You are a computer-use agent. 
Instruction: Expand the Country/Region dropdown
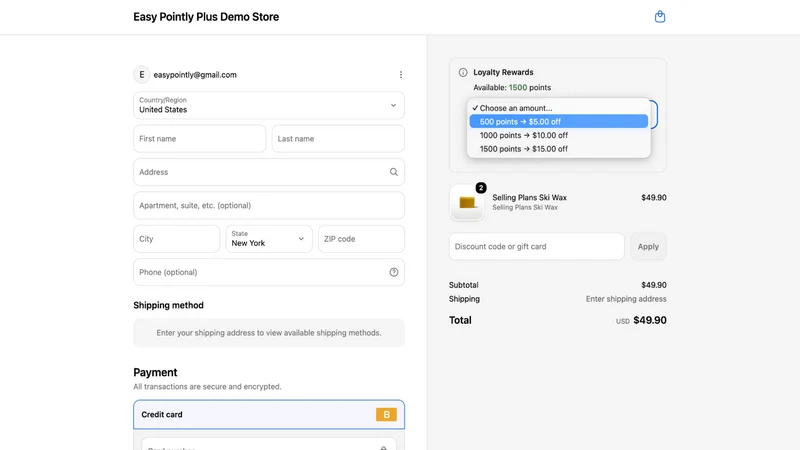269,105
